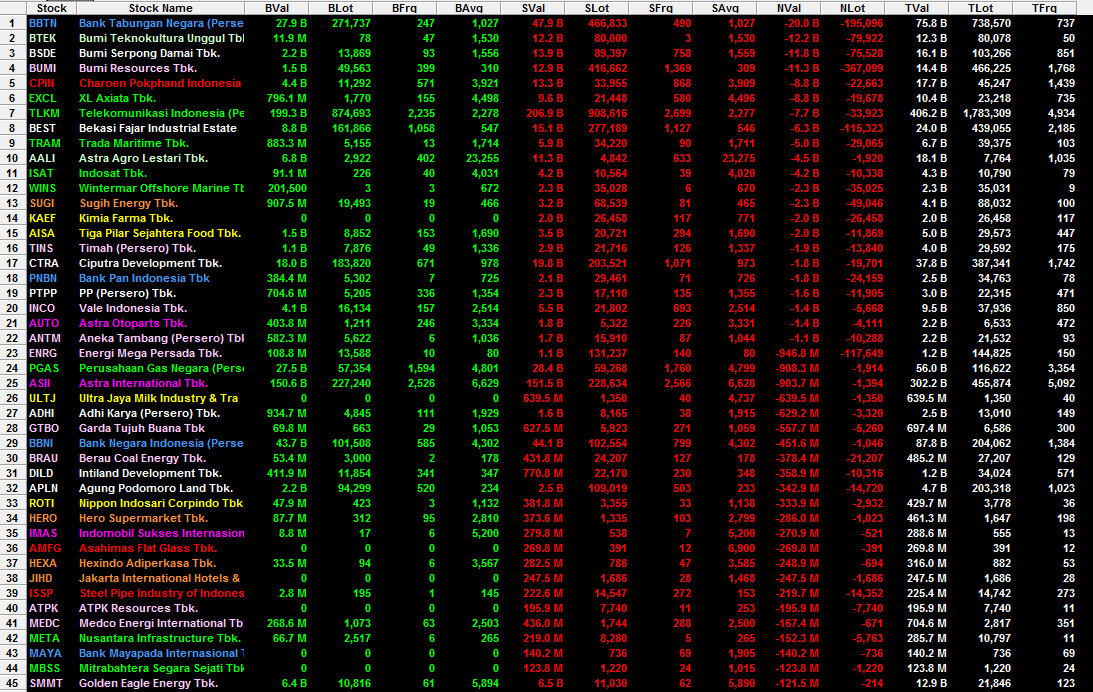The width and height of the screenshot is (1093, 692).
Task: Click Hero Supermarket Tbk. stock name
Action: click(144, 518)
